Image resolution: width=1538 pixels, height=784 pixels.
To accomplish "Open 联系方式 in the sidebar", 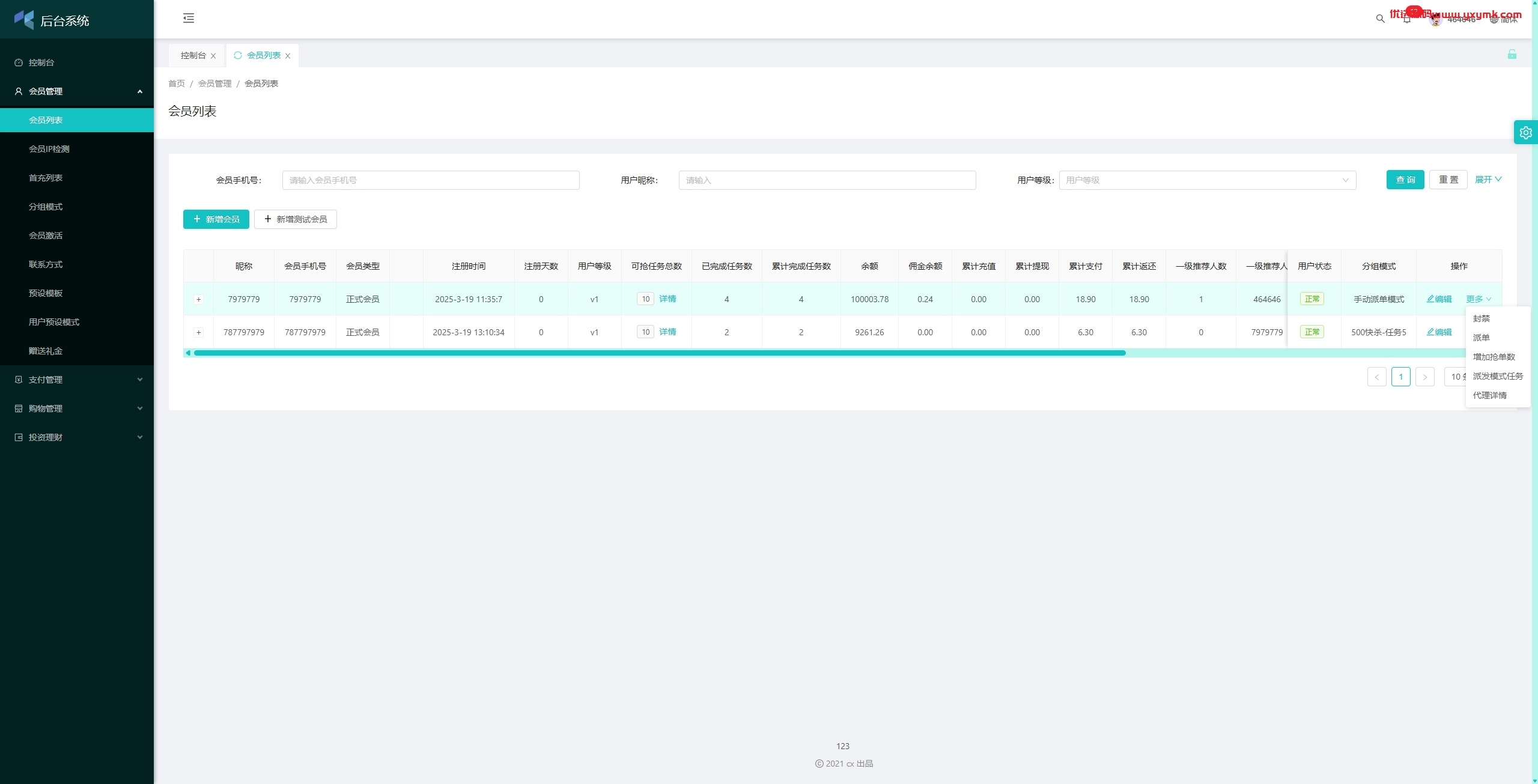I will click(x=77, y=264).
